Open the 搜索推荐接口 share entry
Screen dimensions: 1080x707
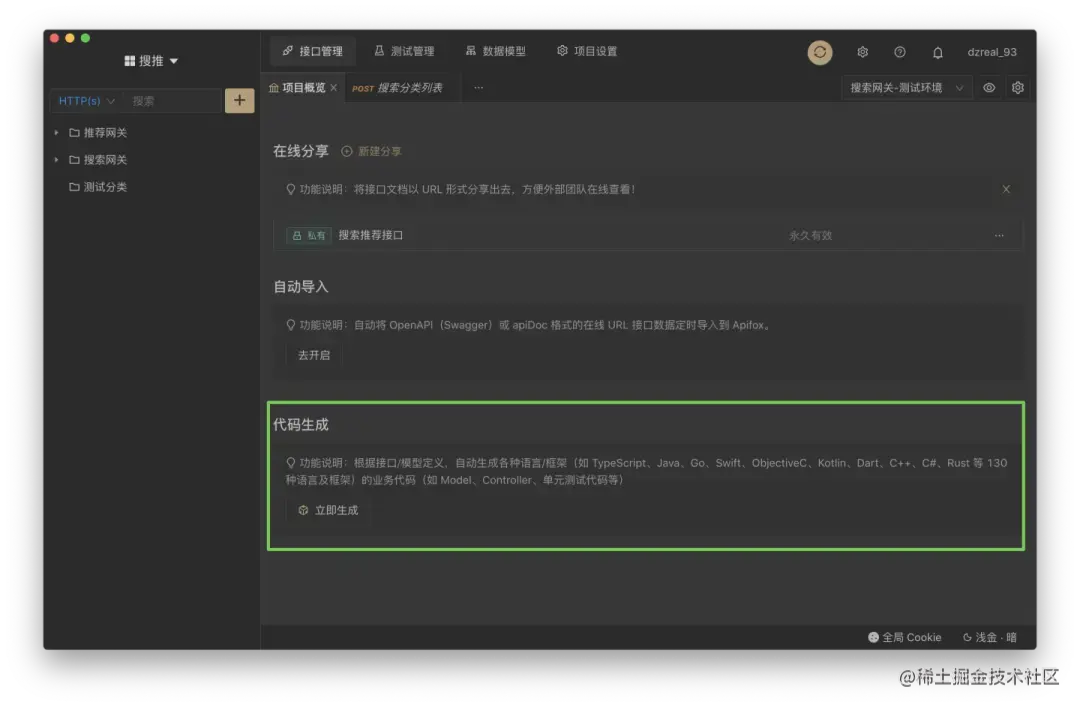(x=371, y=235)
